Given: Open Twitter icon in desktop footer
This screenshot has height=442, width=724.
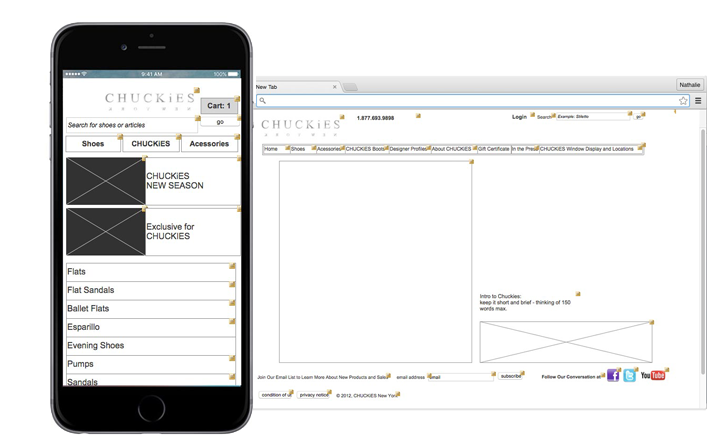Looking at the screenshot, I should tap(629, 375).
